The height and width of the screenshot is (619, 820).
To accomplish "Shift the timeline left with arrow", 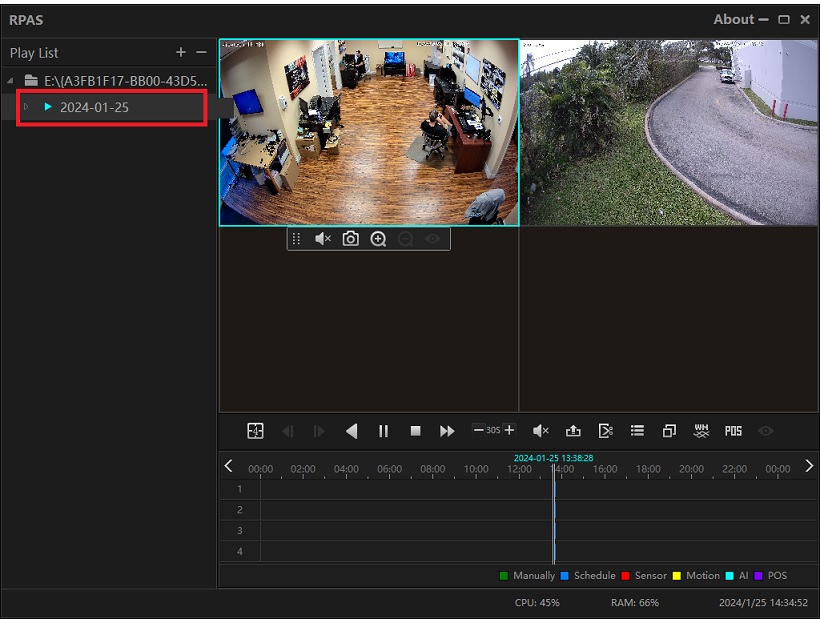I will tap(229, 466).
